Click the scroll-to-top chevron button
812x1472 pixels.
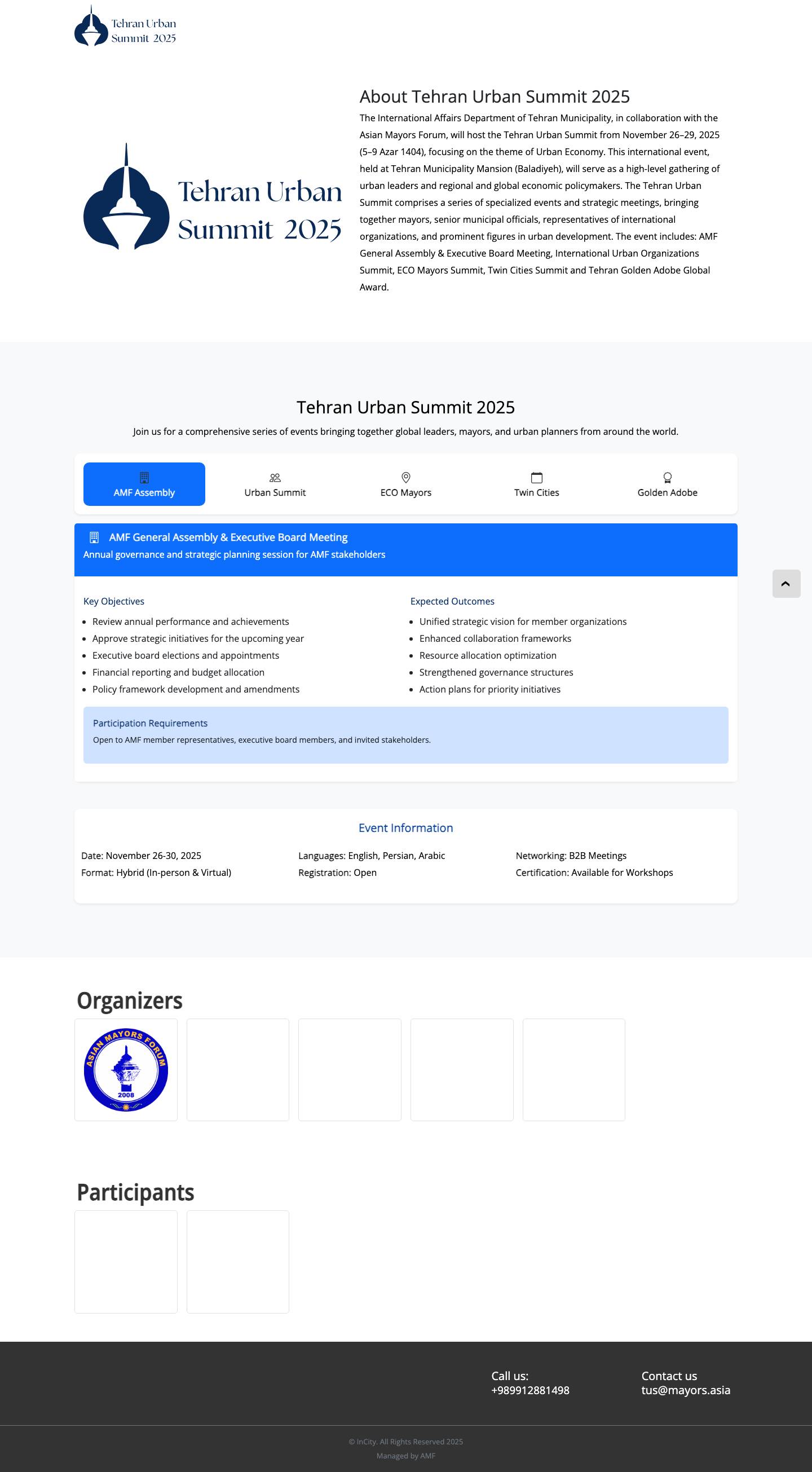(x=786, y=583)
